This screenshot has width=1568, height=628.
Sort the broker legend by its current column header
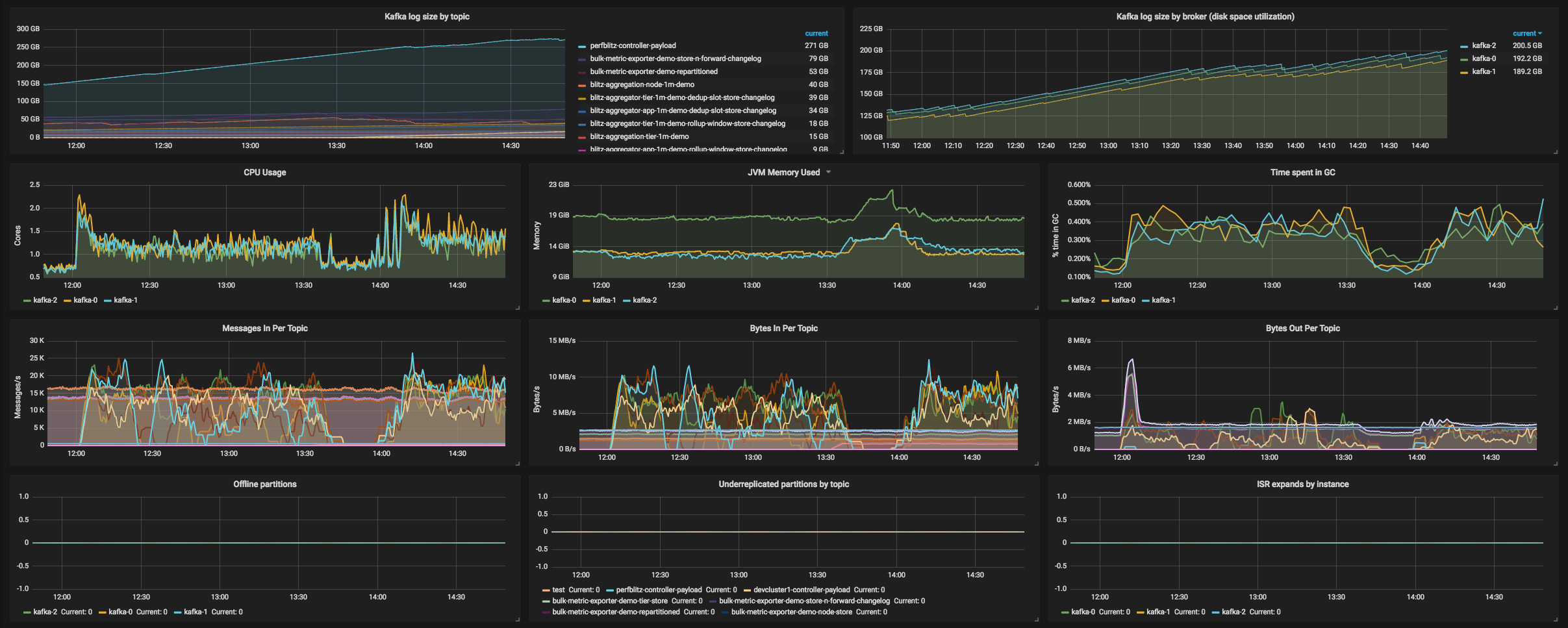(1526, 33)
